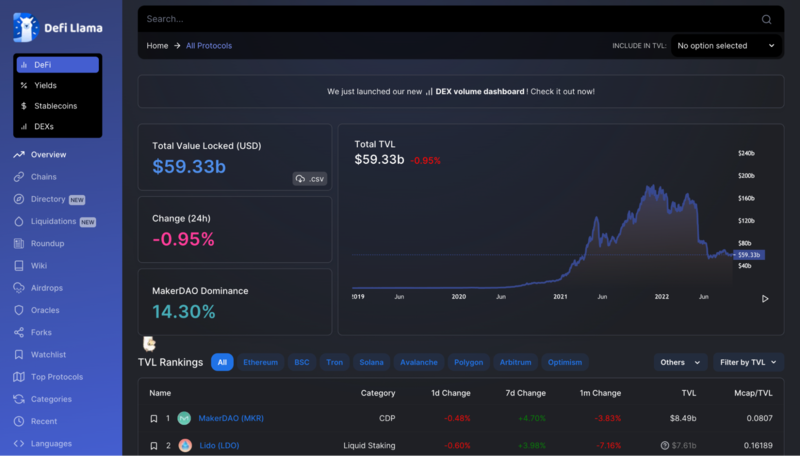Open the Include in TVL dropdown
800x456 pixels.
coord(727,45)
